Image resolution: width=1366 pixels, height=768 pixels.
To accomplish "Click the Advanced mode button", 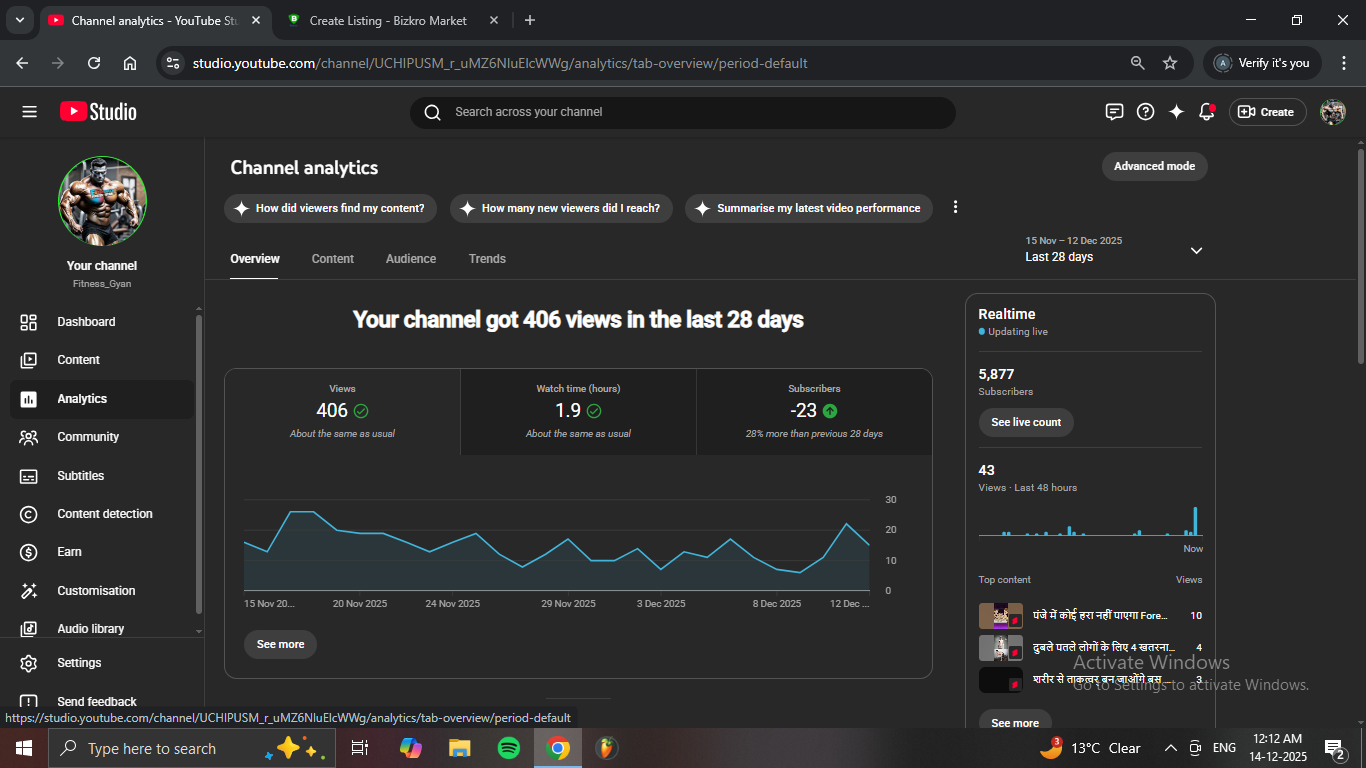I will (x=1154, y=166).
